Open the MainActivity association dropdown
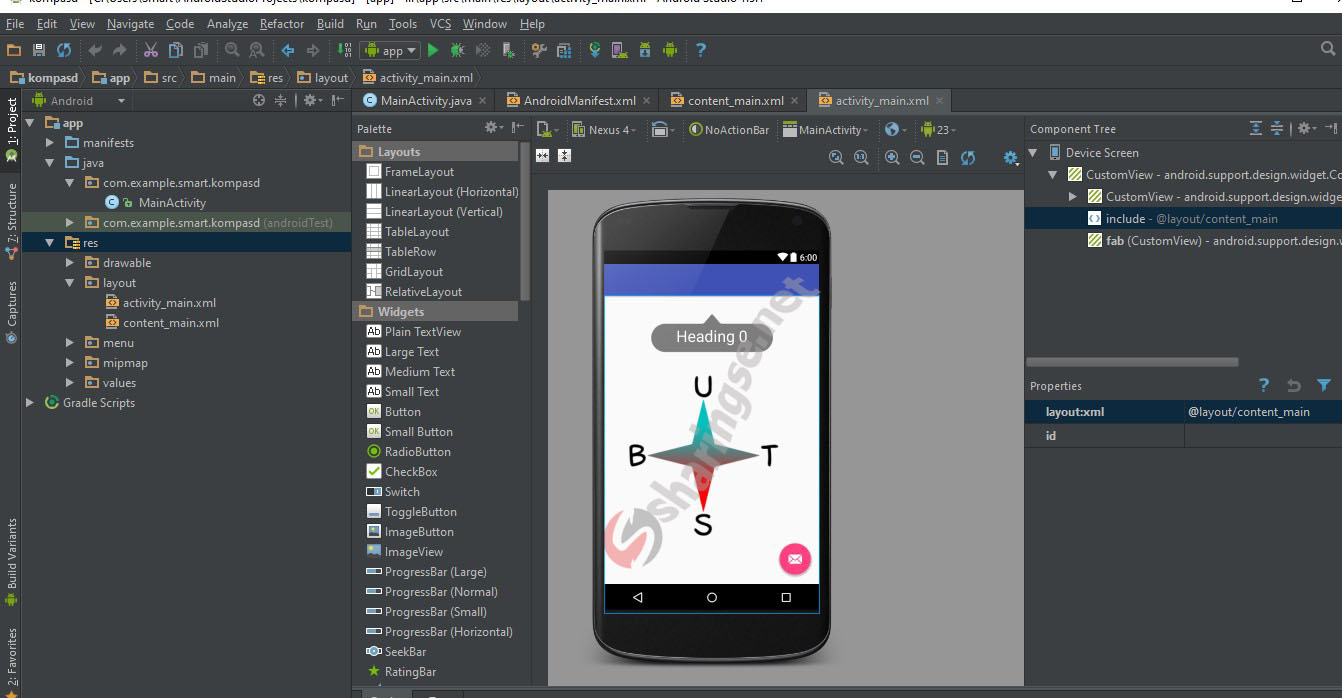 click(825, 129)
